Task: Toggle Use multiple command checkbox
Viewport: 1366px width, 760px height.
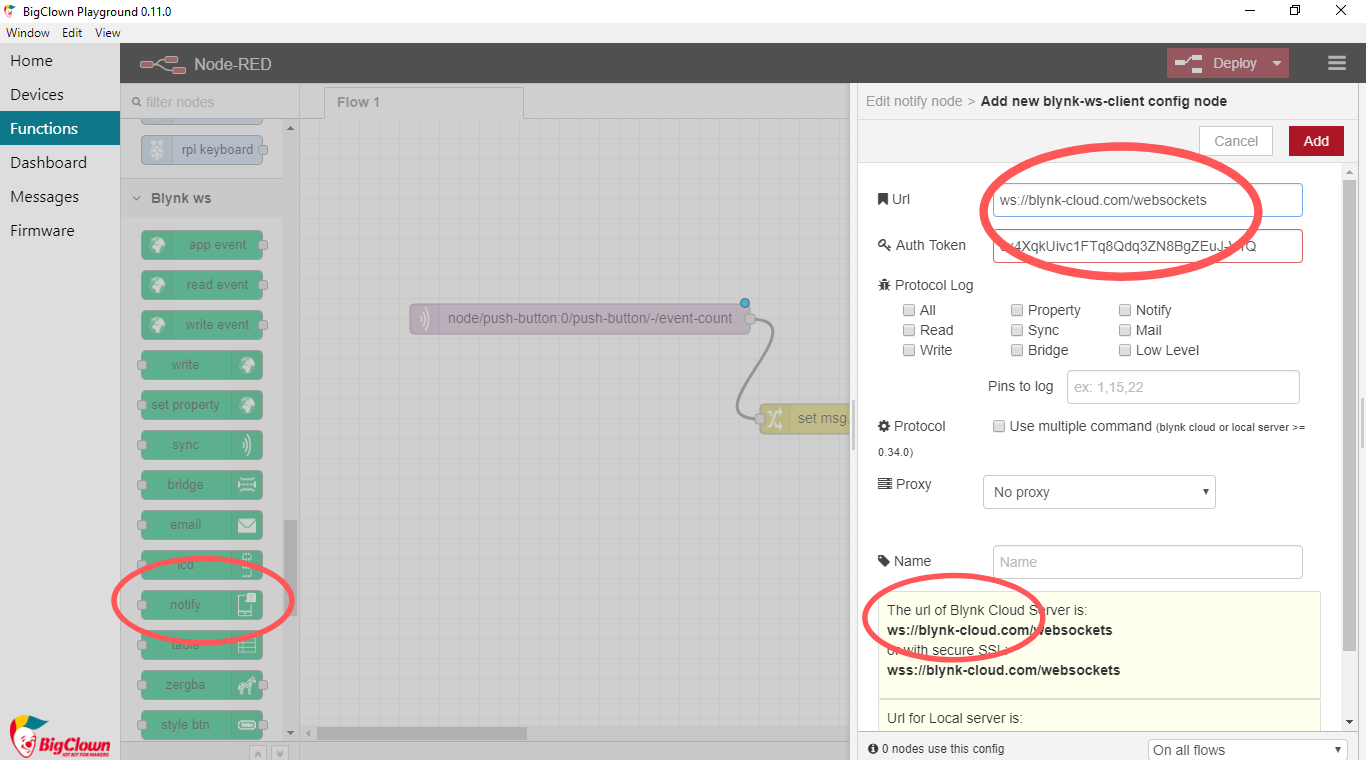Action: (999, 426)
